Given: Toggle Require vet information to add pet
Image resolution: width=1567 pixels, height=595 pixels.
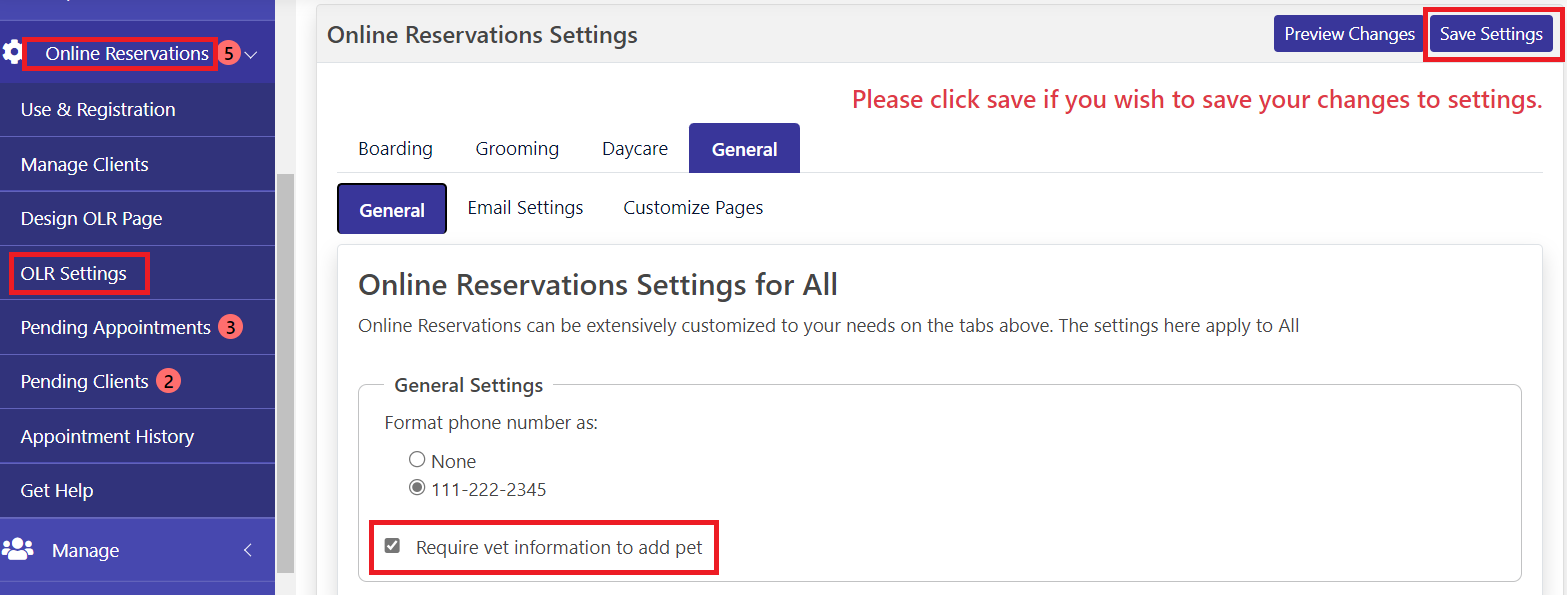Looking at the screenshot, I should (x=392, y=546).
